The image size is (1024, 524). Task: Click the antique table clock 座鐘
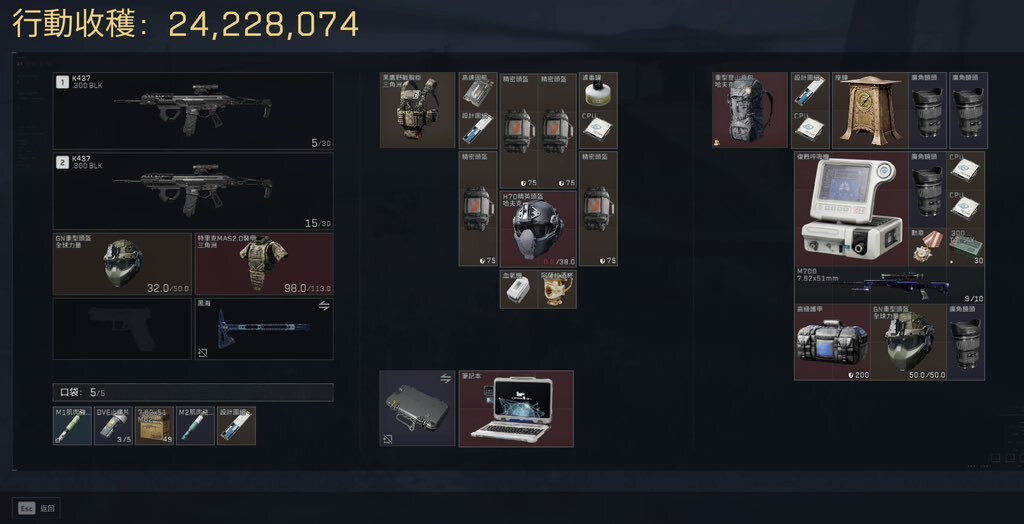tap(870, 110)
